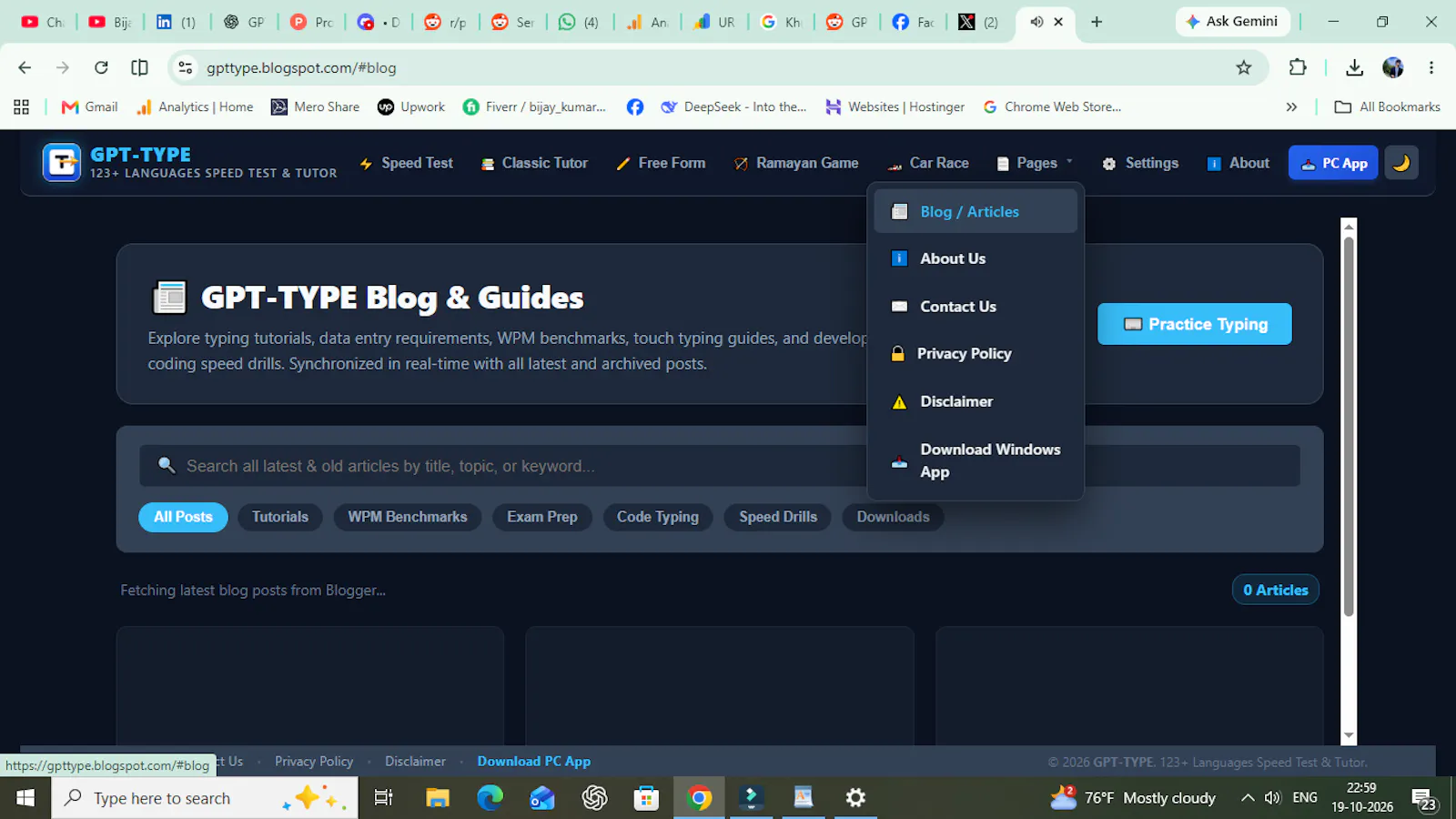Viewport: 1456px width, 819px height.
Task: Choose Contact Us from the dropdown
Action: coord(976,307)
